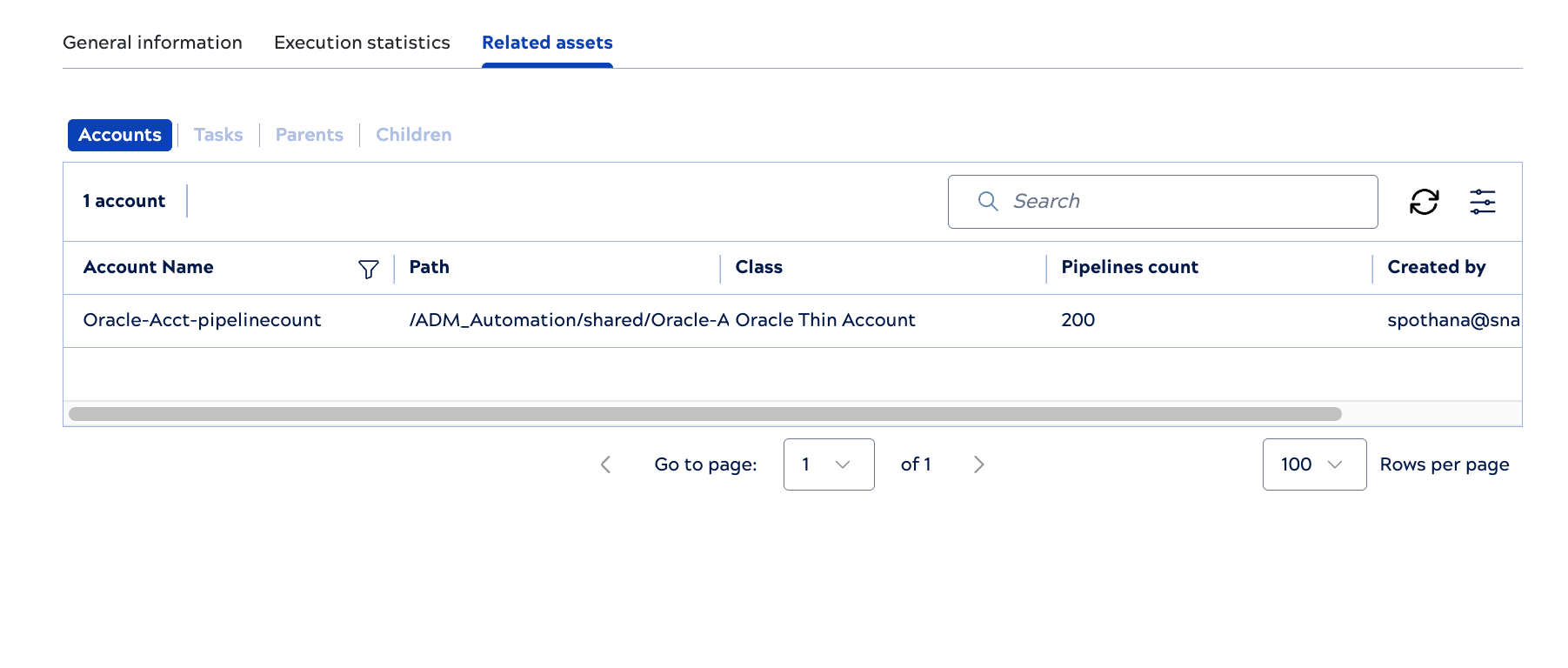Open the rows per page chevron
The image size is (1568, 668).
click(x=1334, y=464)
